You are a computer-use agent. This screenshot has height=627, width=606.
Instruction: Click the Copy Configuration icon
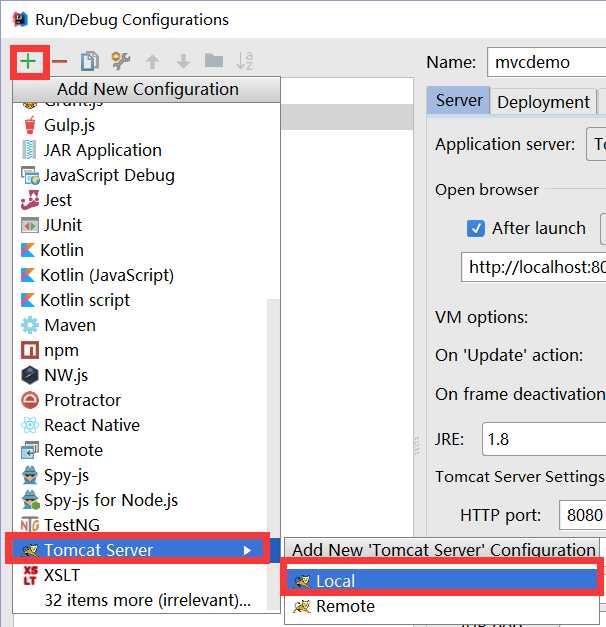click(90, 62)
